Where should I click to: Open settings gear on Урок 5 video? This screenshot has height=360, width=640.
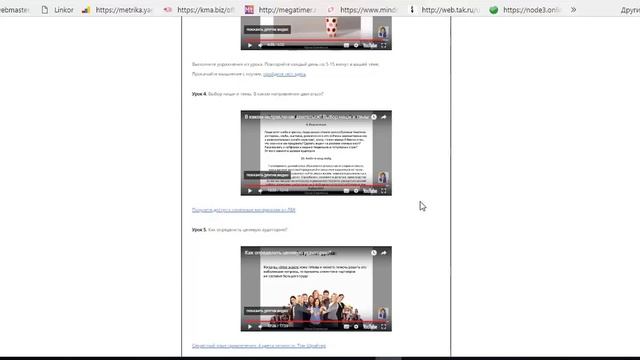(356, 327)
